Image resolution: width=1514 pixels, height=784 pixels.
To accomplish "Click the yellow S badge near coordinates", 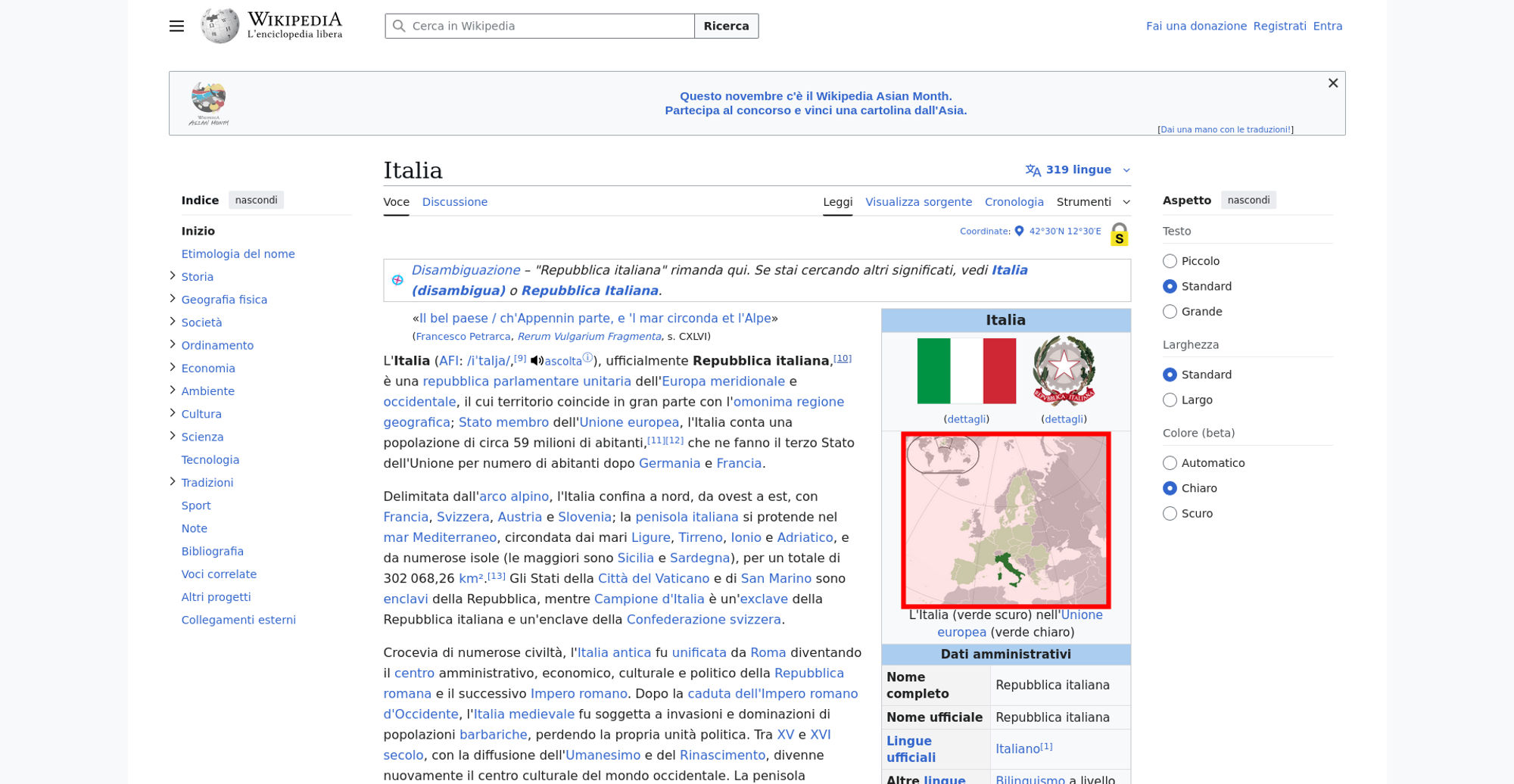I will click(1119, 236).
